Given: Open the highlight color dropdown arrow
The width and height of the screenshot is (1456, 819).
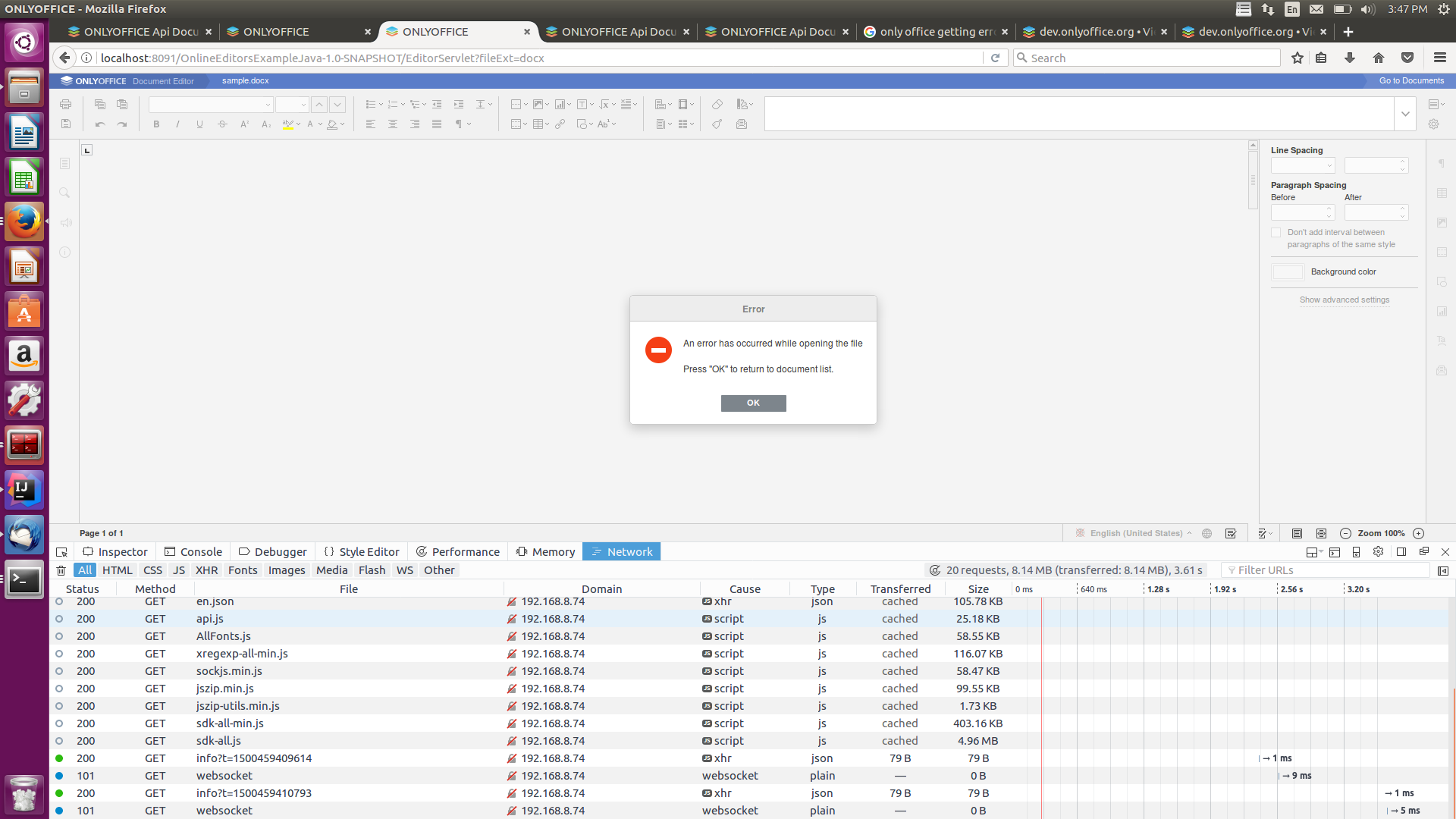Looking at the screenshot, I should click(x=298, y=124).
